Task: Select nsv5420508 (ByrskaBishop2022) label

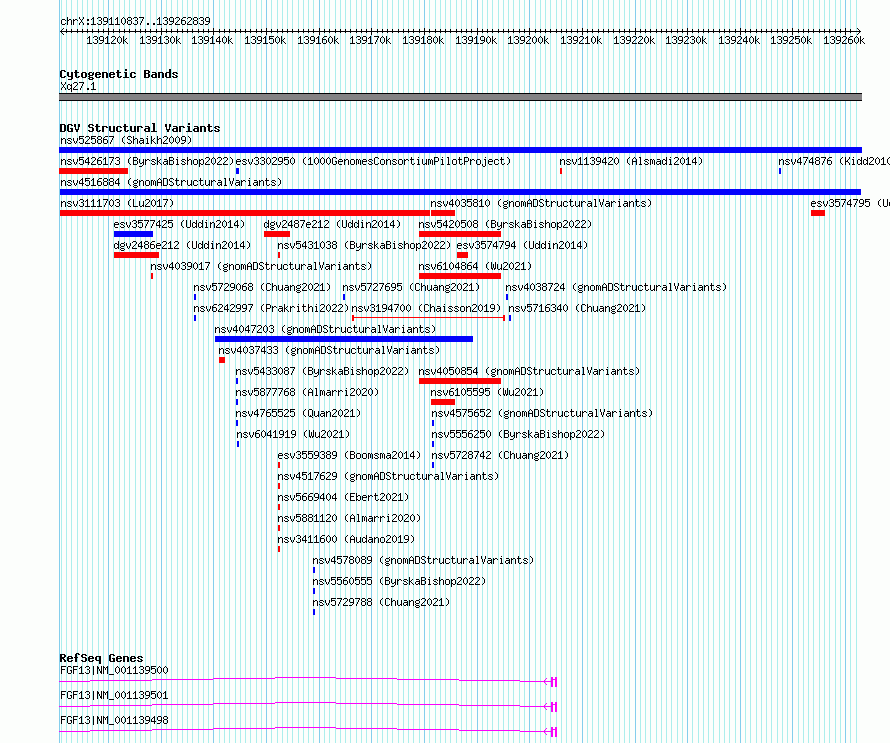Action: click(x=505, y=224)
